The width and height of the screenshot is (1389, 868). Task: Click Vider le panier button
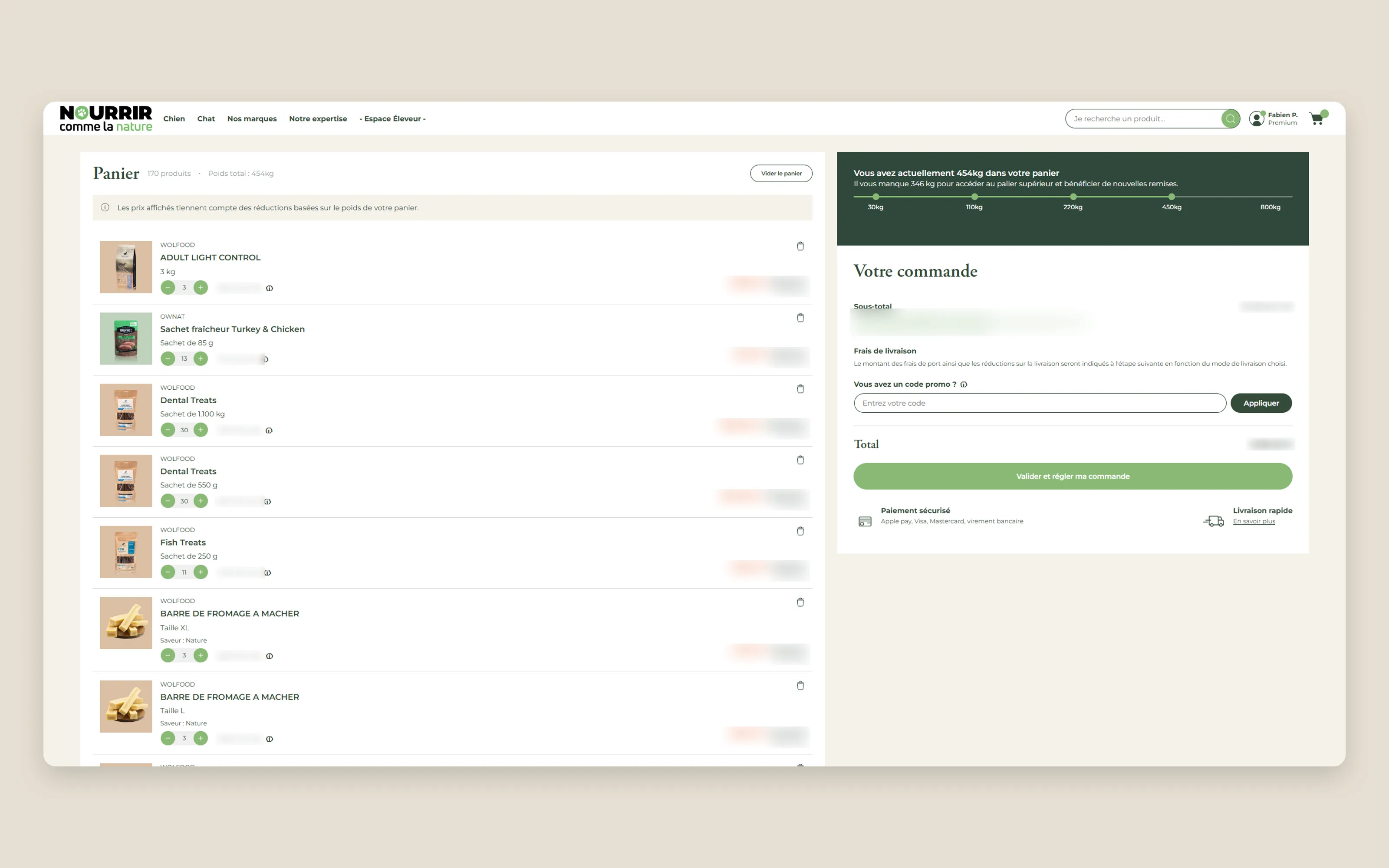[781, 173]
